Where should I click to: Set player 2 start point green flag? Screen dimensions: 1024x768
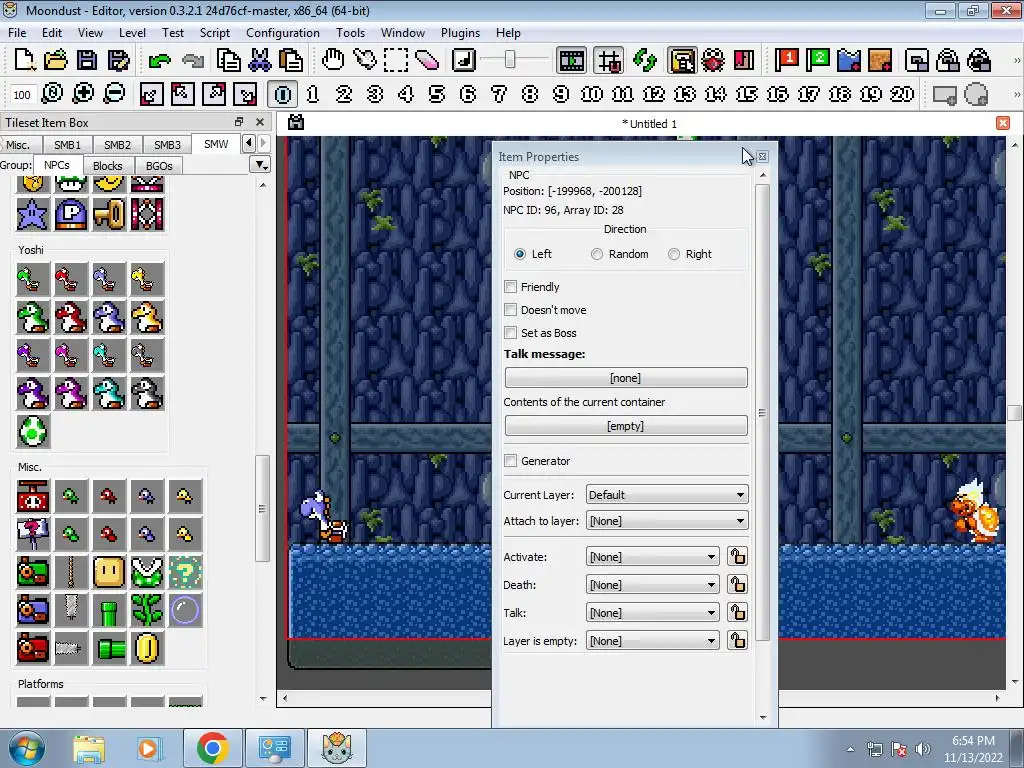818,60
